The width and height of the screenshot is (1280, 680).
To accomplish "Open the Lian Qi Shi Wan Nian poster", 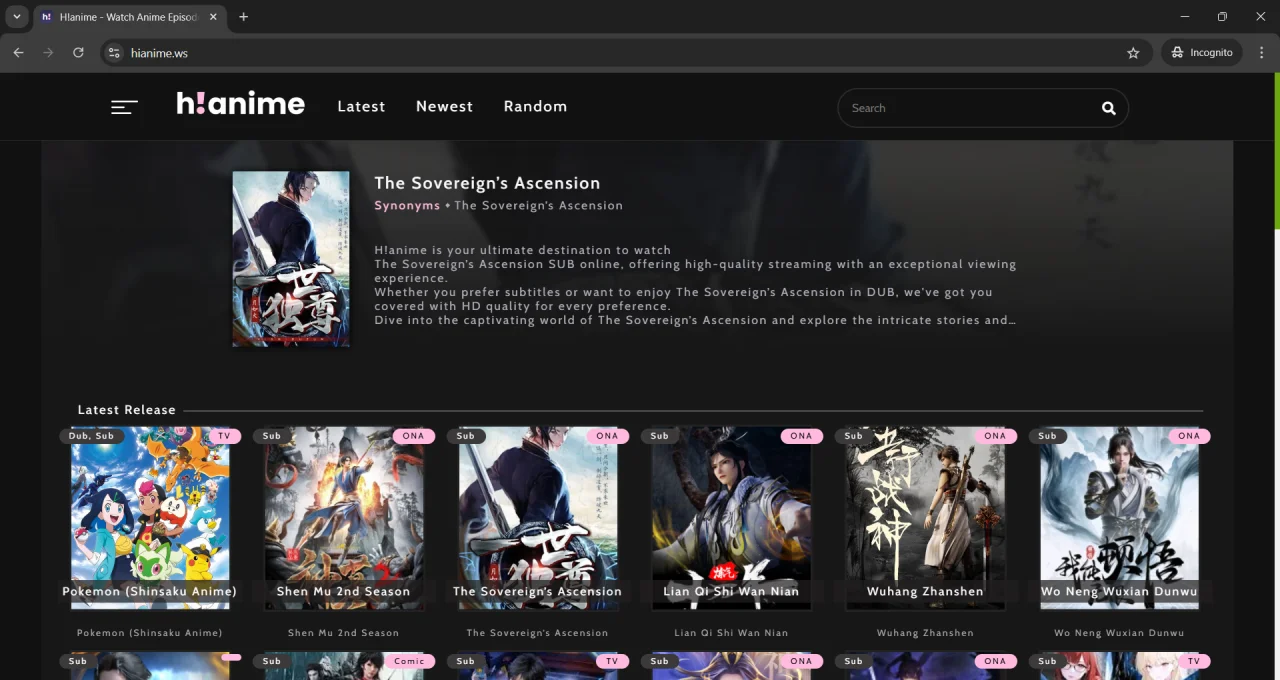I will [x=732, y=518].
